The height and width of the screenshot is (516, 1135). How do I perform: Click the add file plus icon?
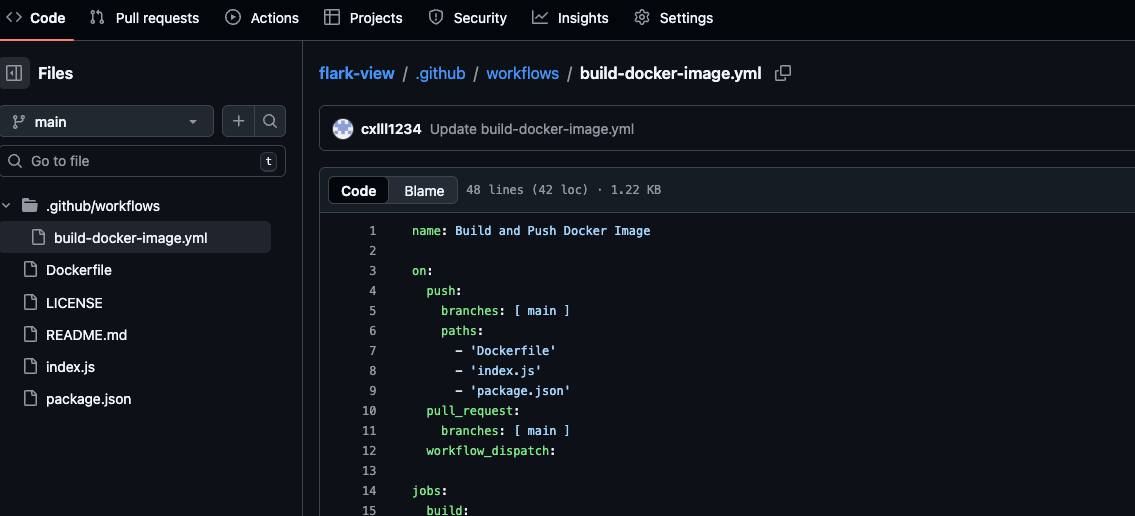[238, 121]
